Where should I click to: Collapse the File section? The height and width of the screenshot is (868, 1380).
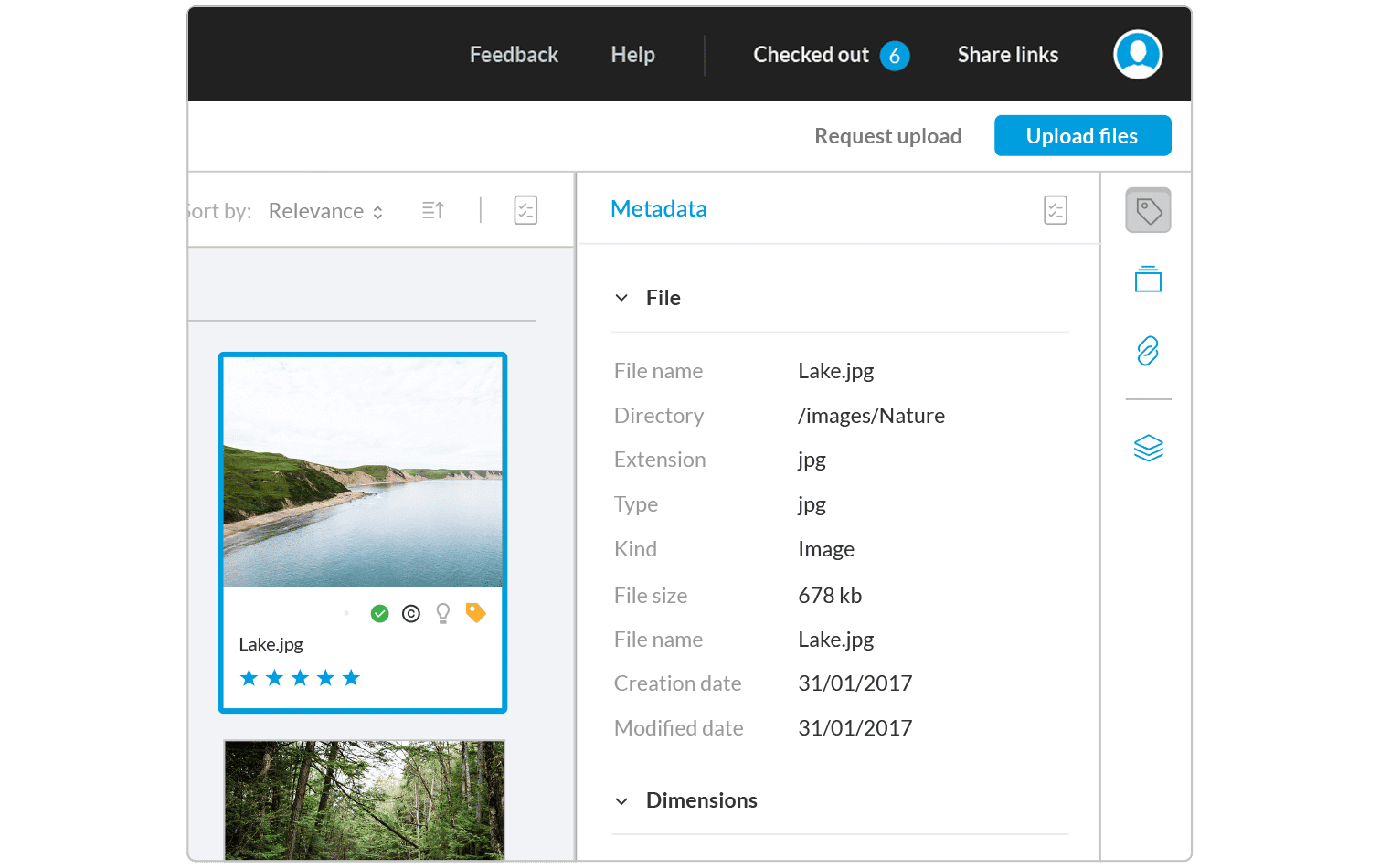tap(622, 298)
